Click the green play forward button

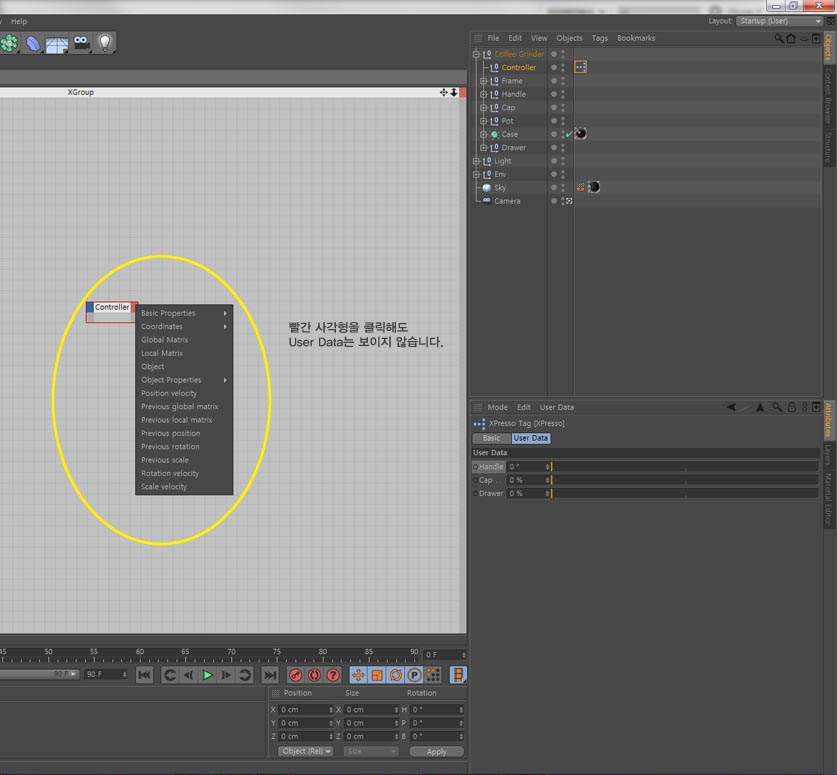click(x=208, y=675)
